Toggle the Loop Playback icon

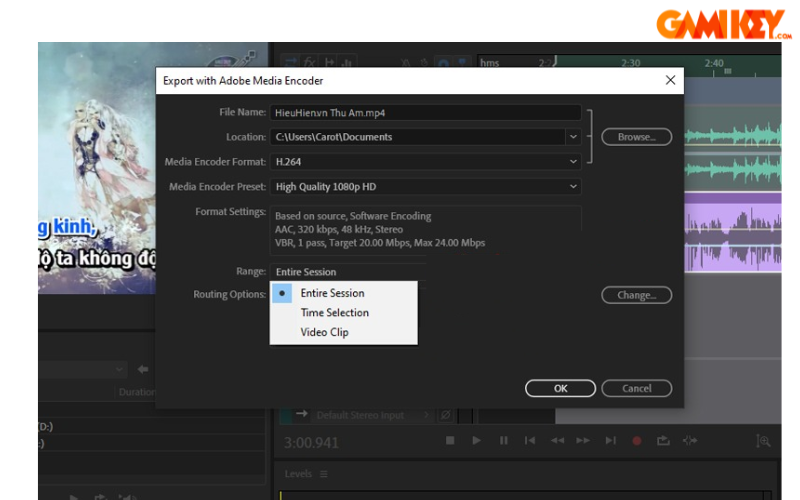(x=663, y=440)
